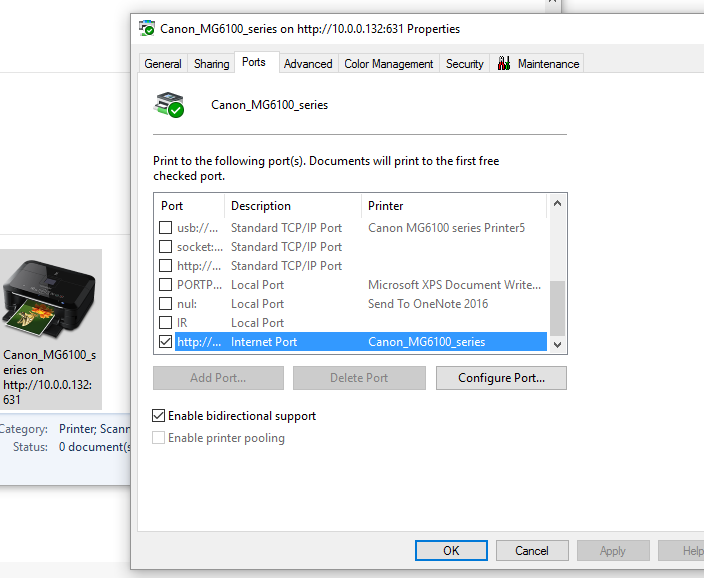
Task: Switch to the Maintenance tab
Action: pyautogui.click(x=537, y=64)
